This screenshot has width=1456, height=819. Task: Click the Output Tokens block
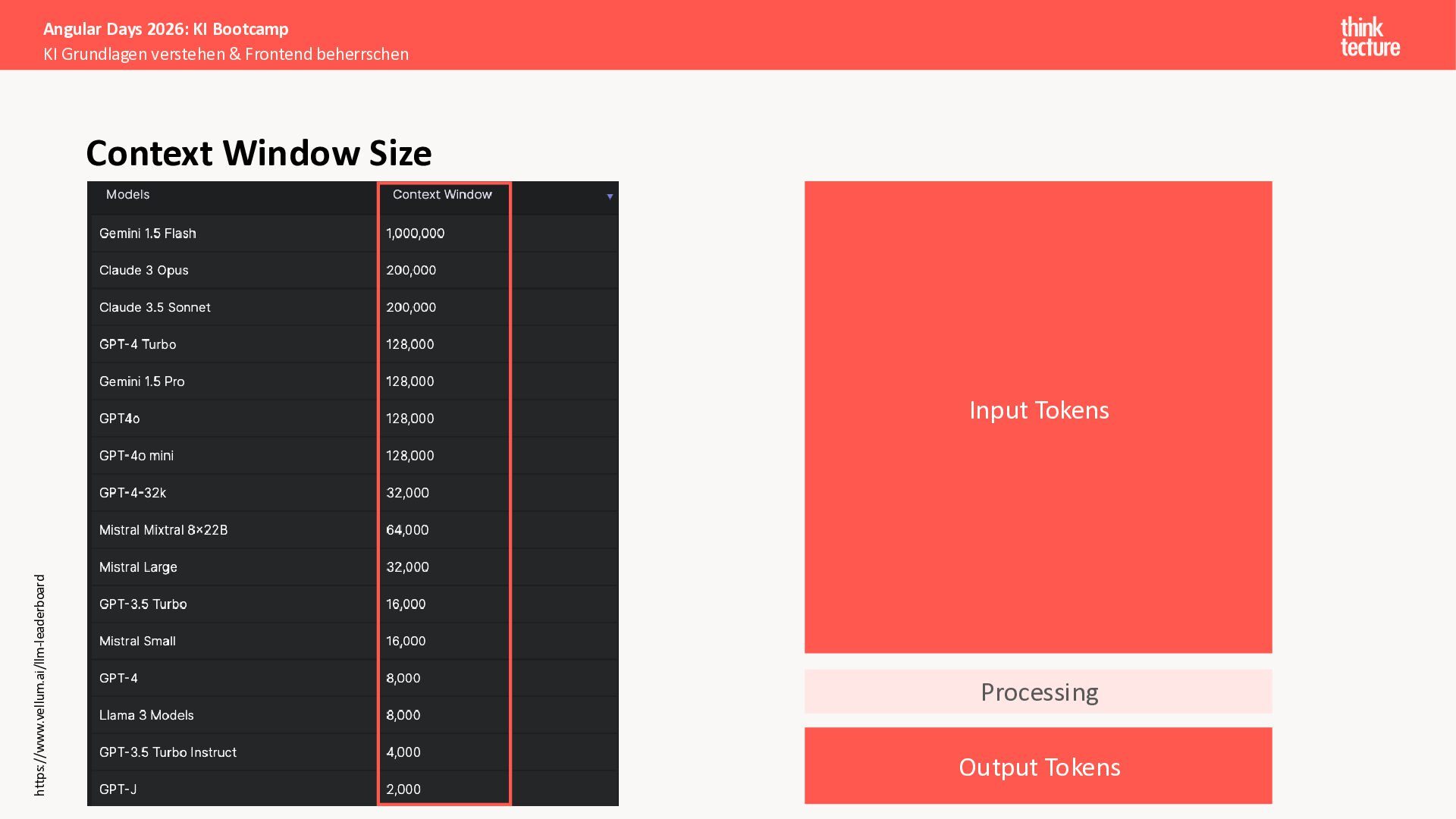1038,767
